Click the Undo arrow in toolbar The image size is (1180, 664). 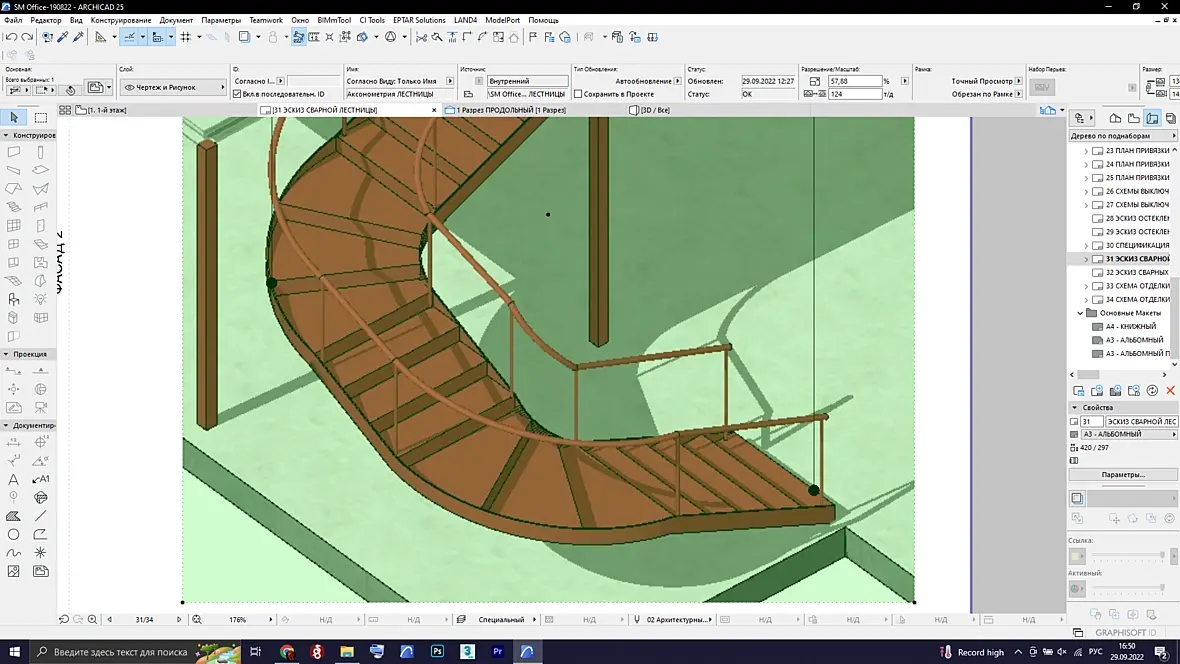click(11, 37)
